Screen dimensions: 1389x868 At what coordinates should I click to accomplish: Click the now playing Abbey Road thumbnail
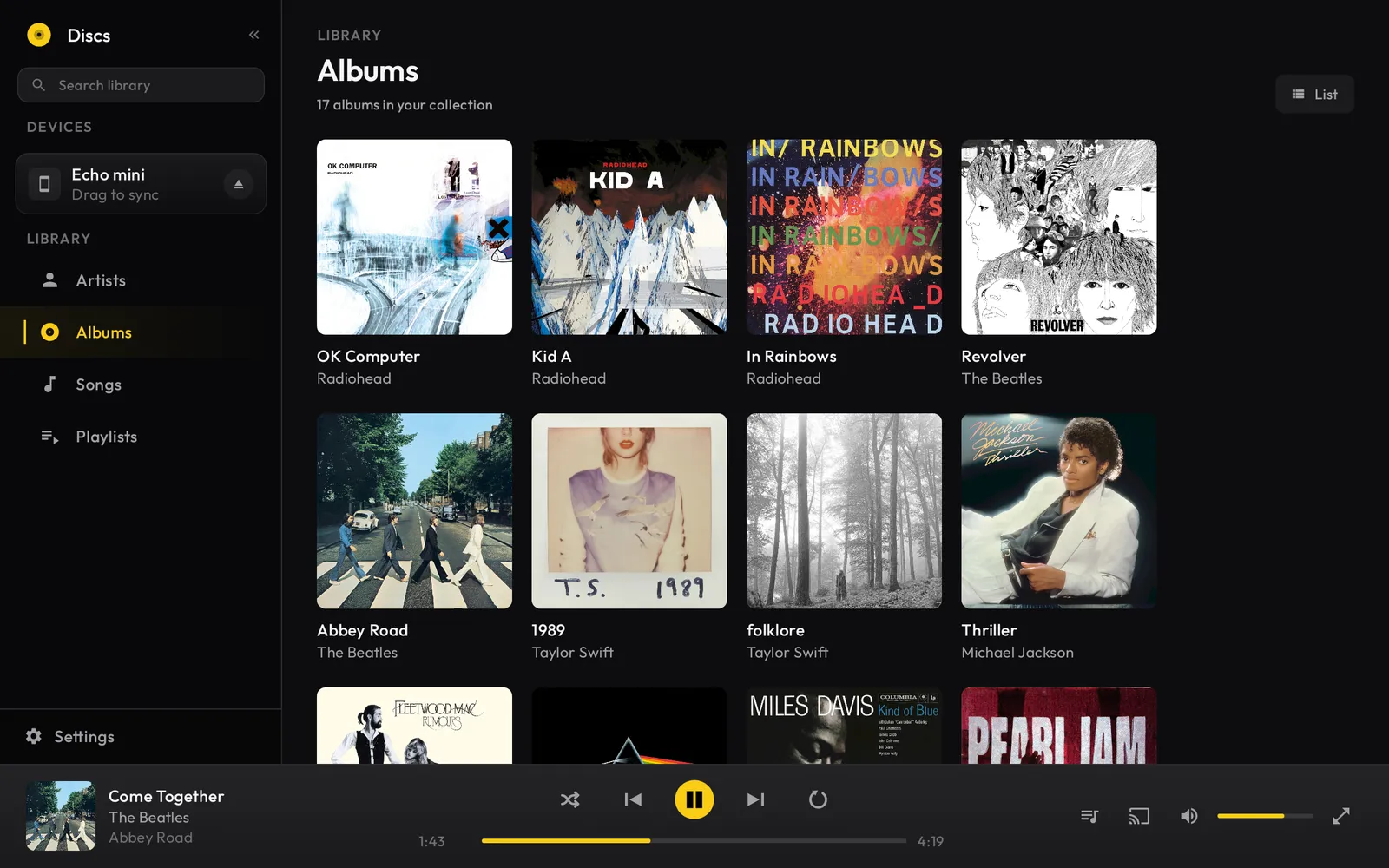[x=61, y=816]
